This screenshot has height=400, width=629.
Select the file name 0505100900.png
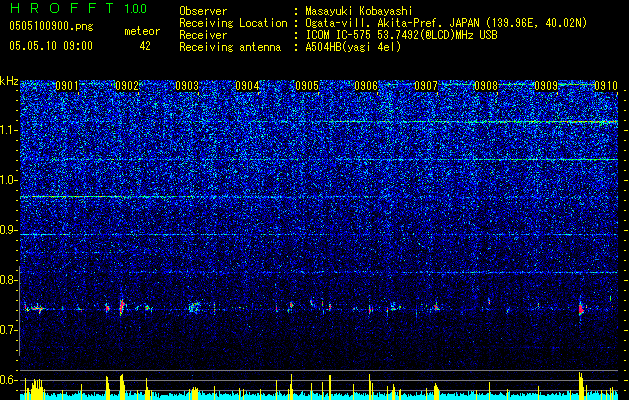tap(51, 27)
